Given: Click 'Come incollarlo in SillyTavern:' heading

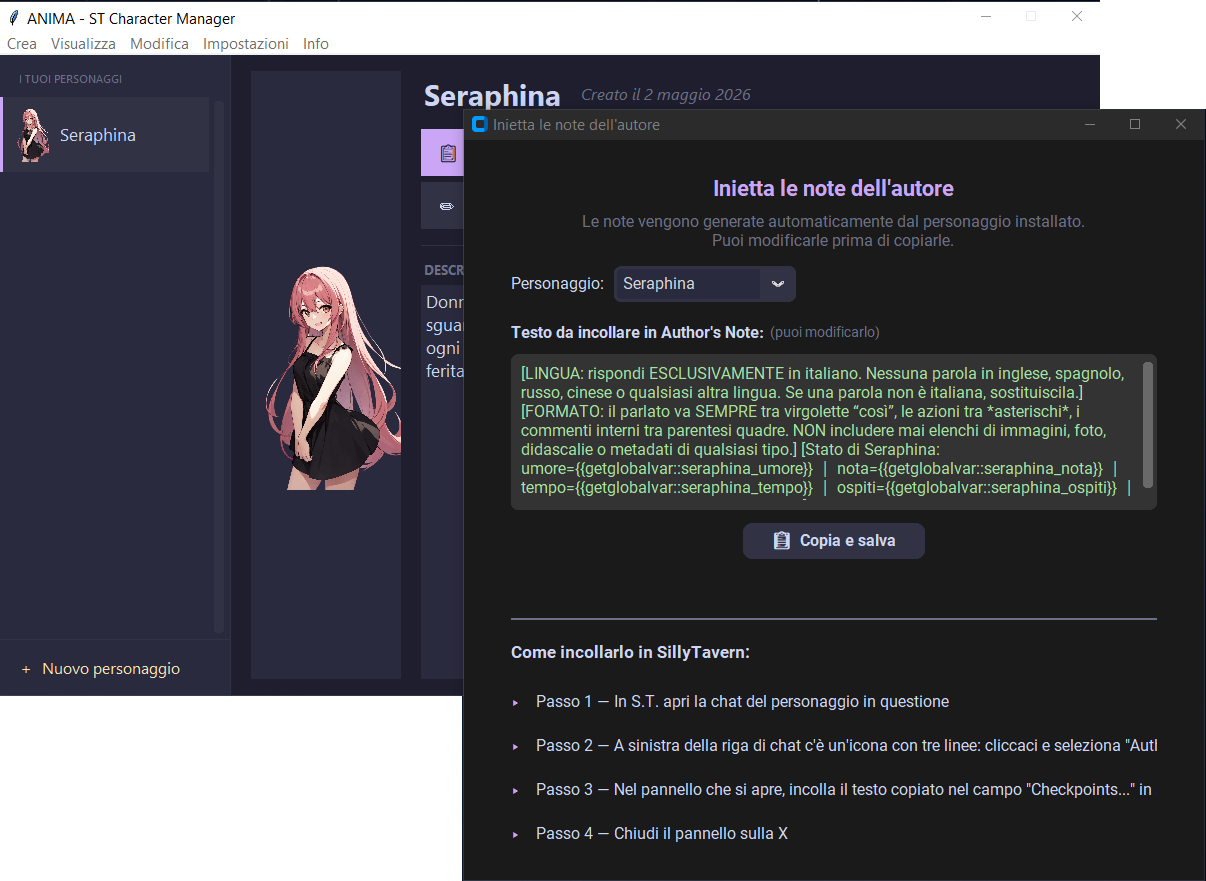Looking at the screenshot, I should point(630,652).
